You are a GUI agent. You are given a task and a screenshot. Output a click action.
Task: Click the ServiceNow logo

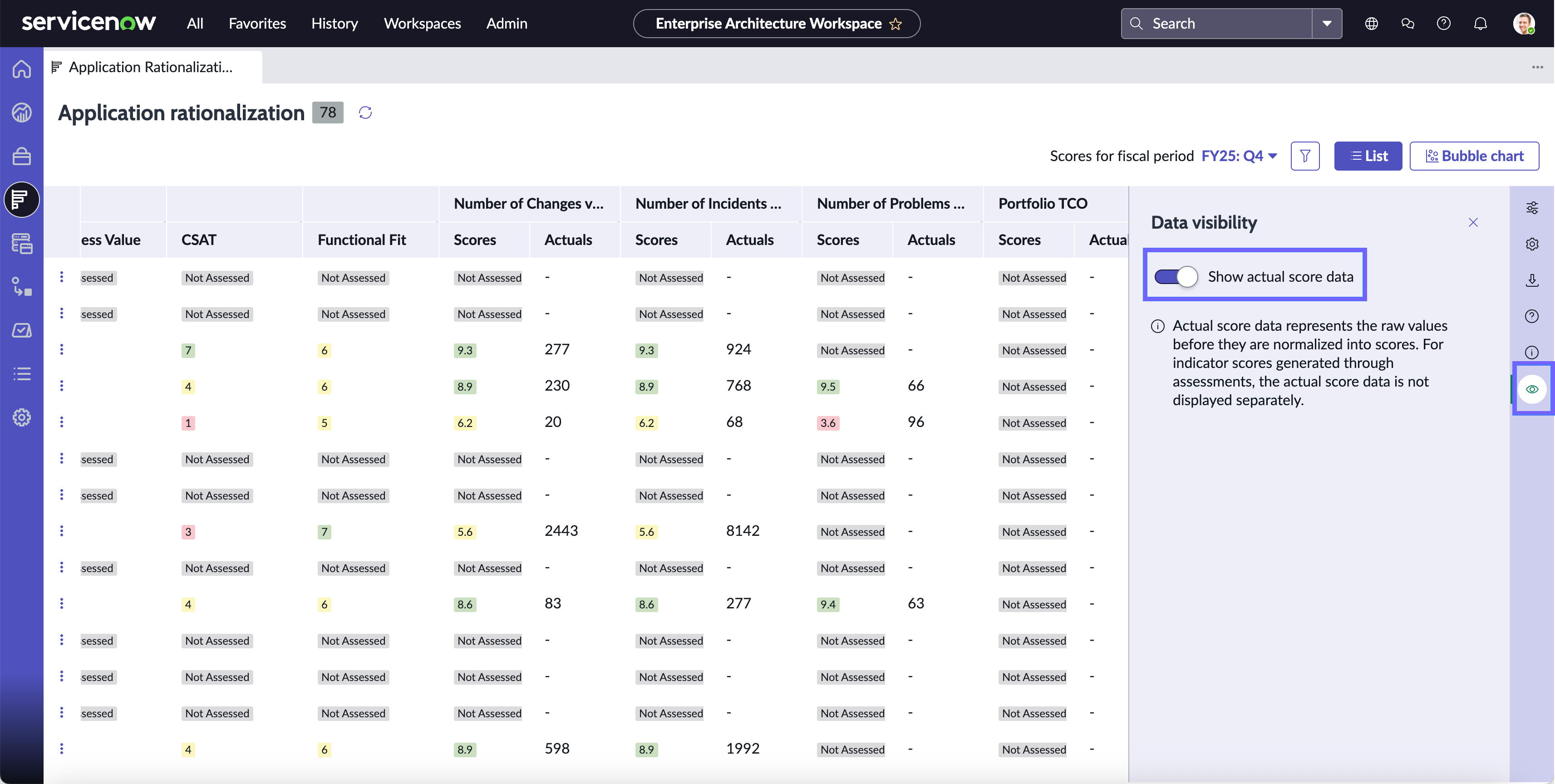pos(89,22)
